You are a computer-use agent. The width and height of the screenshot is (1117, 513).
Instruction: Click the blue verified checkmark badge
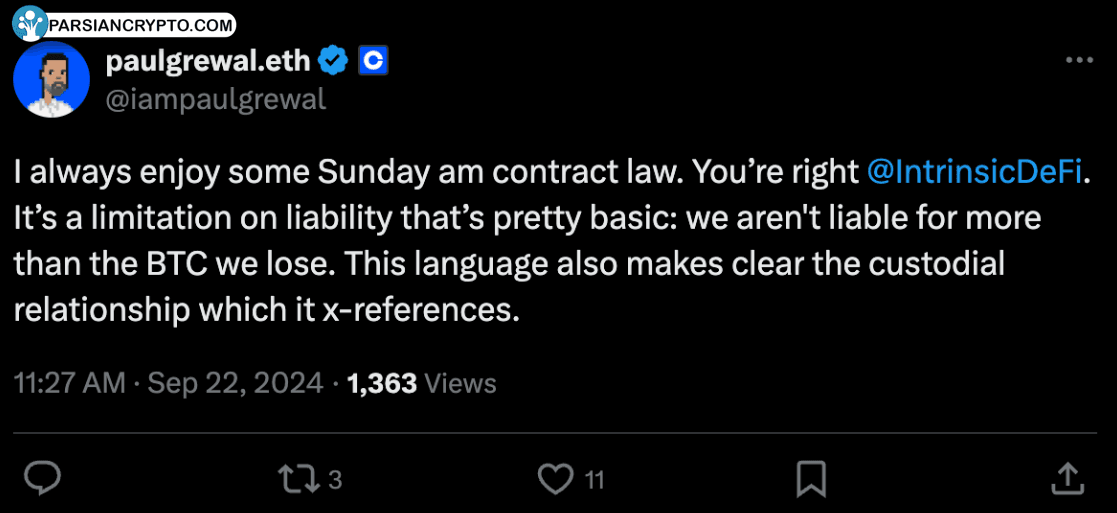tap(333, 61)
